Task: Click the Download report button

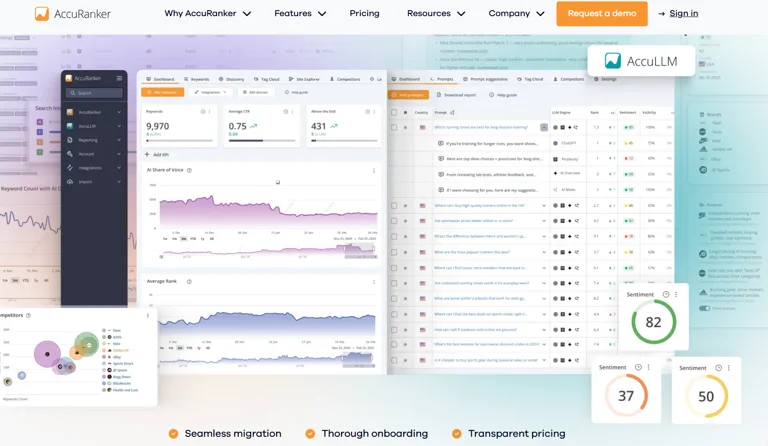Action: pyautogui.click(x=456, y=95)
